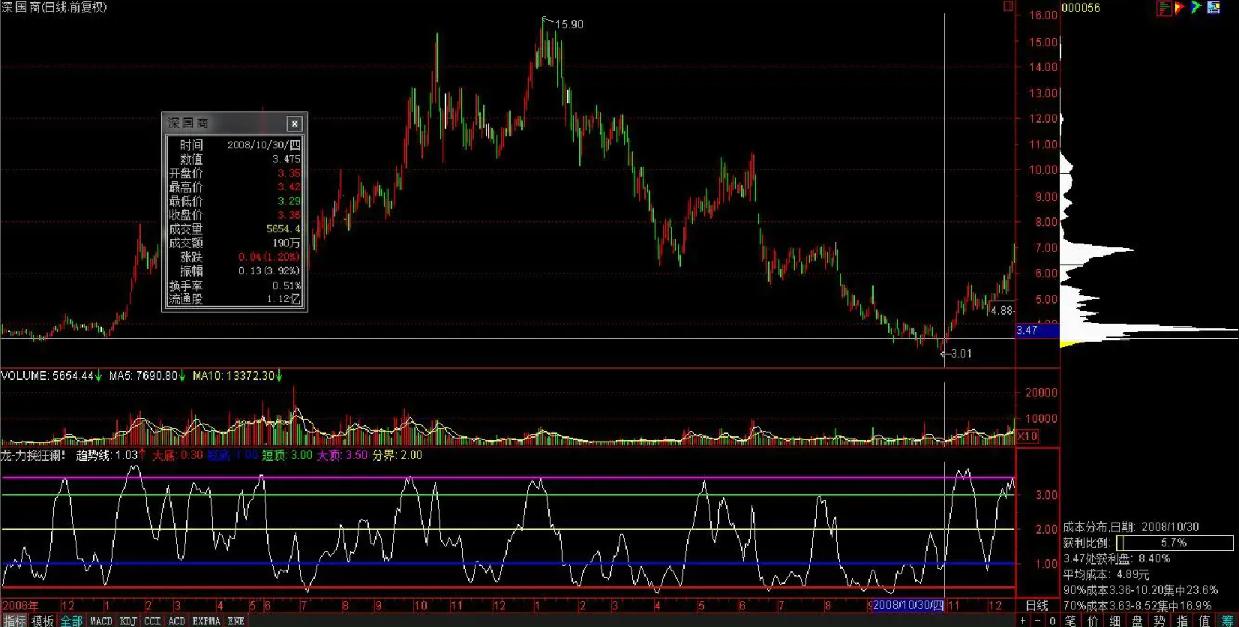Click the plus zoom button at bottom

(1025, 621)
